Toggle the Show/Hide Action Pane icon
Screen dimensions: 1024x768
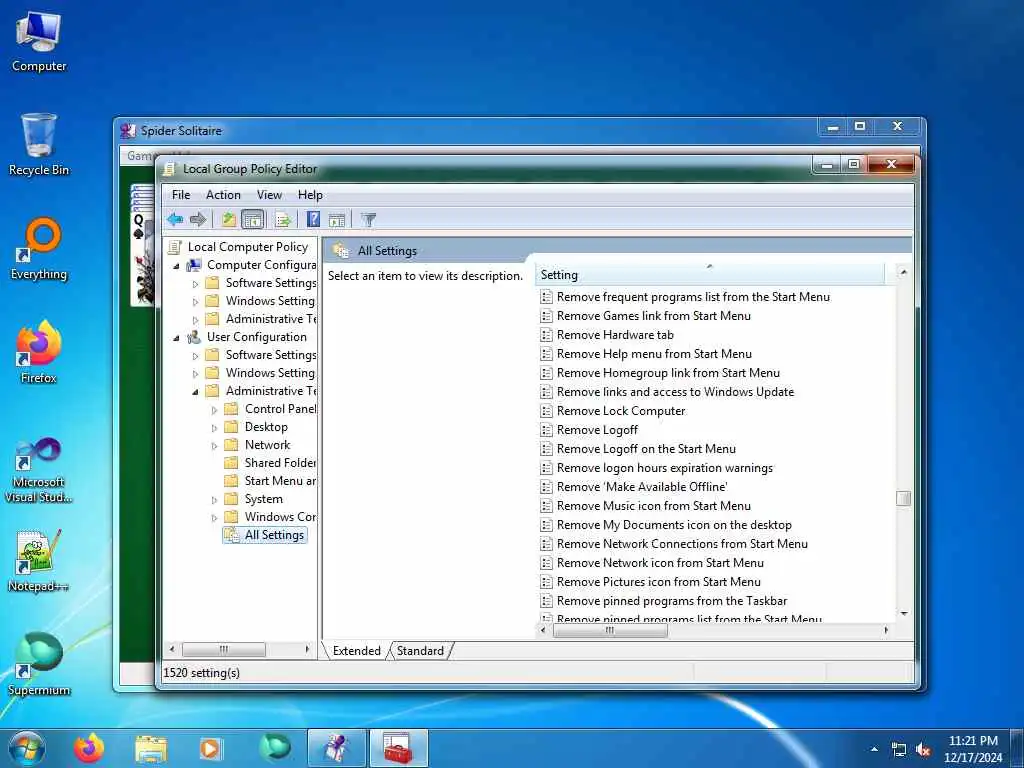click(x=337, y=219)
